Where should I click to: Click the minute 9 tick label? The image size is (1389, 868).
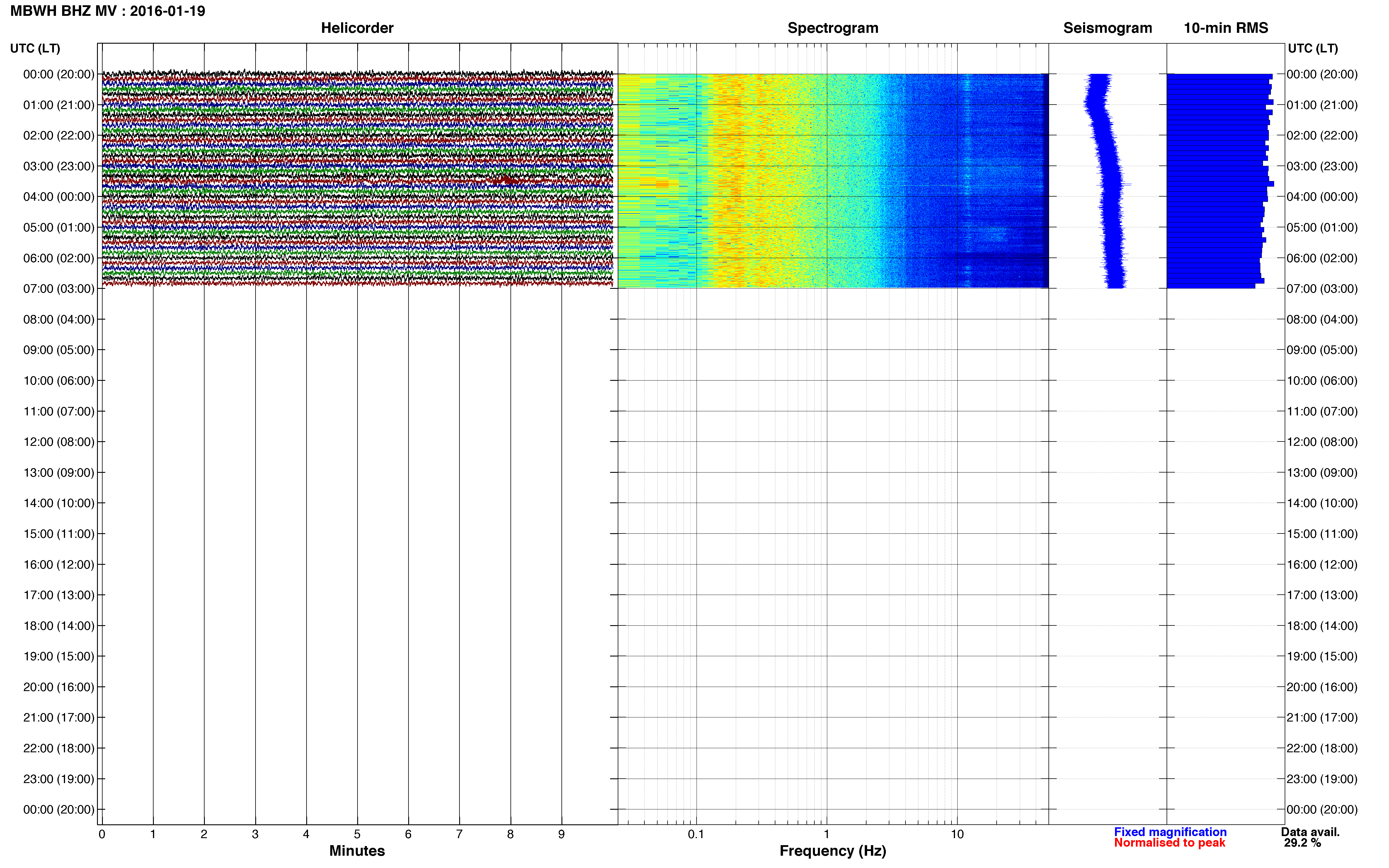click(561, 834)
